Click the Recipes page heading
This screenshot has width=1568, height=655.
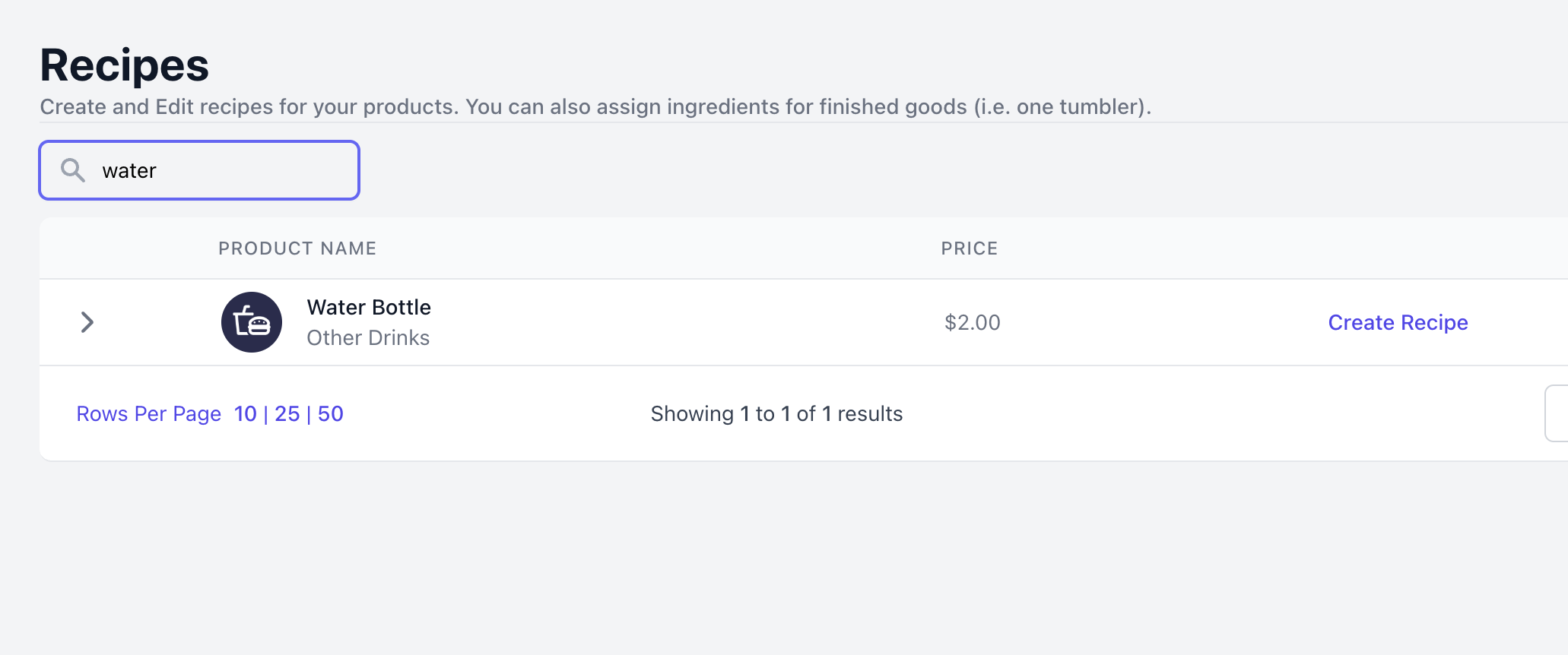coord(124,65)
